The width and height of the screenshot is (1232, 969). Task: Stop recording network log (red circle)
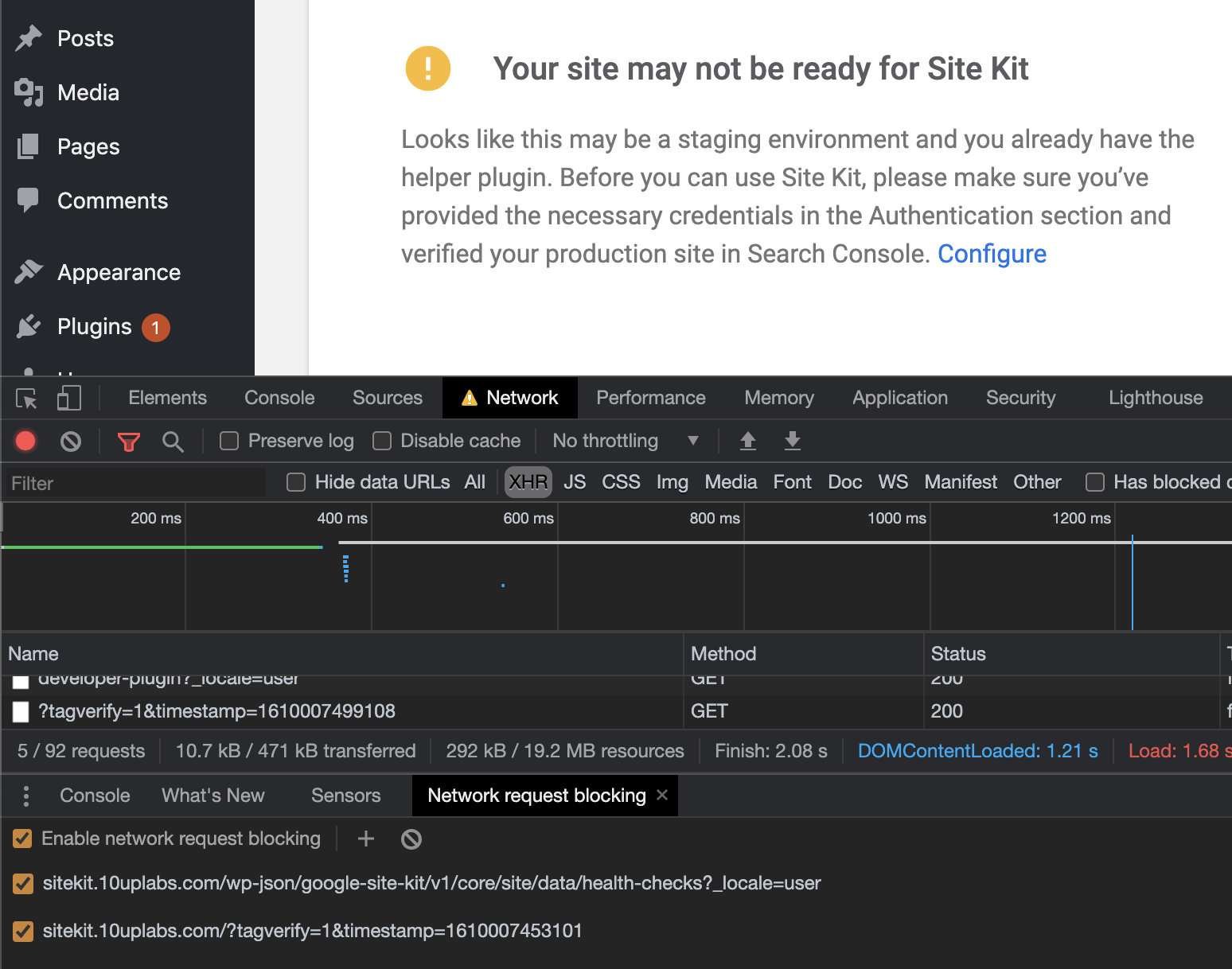(25, 441)
